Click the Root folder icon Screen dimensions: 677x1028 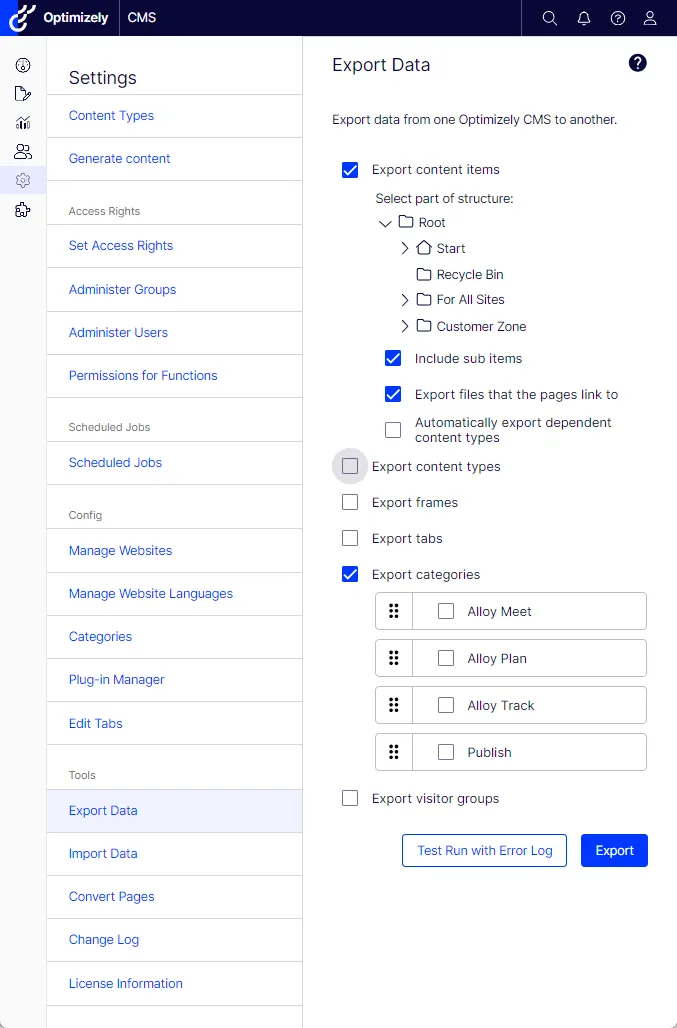pos(406,222)
